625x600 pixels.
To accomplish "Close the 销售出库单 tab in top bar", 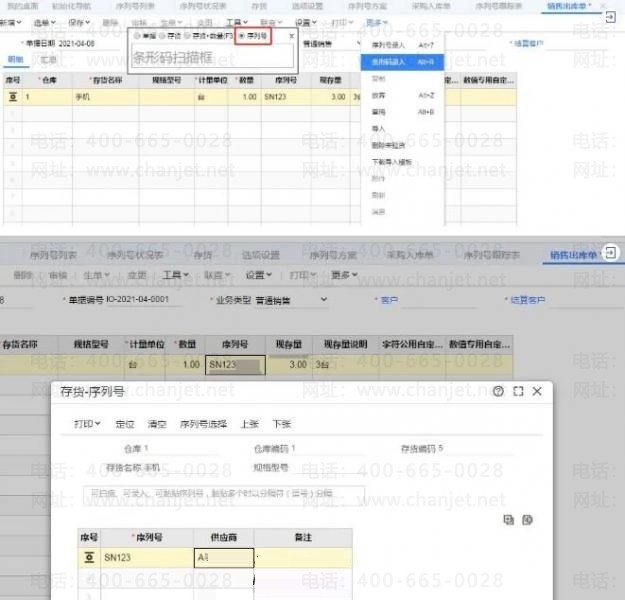I will tap(603, 6).
